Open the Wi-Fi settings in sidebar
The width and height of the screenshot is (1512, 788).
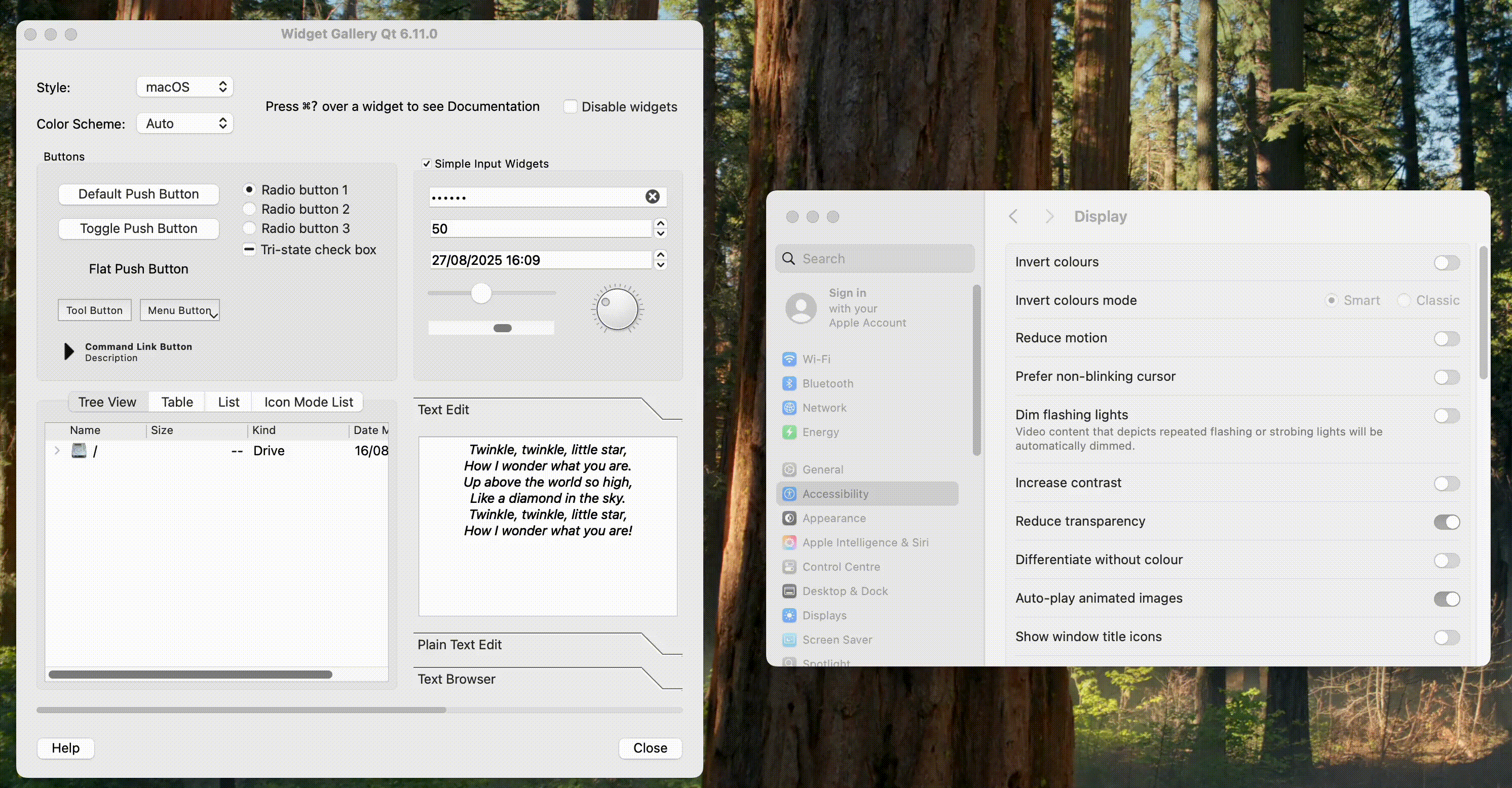(816, 359)
